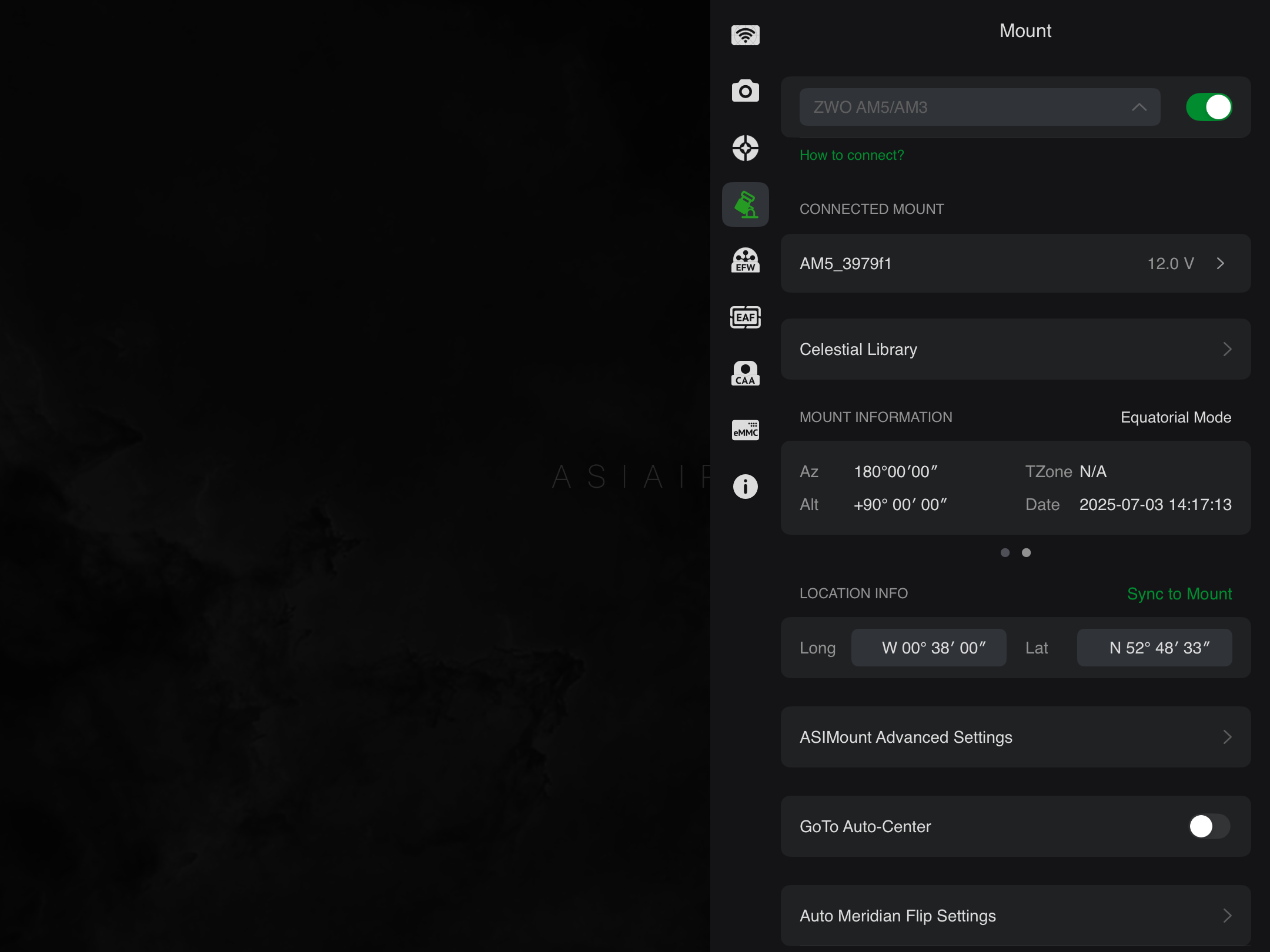Image resolution: width=1270 pixels, height=952 pixels.
Task: Click the How to connect? link
Action: click(851, 155)
